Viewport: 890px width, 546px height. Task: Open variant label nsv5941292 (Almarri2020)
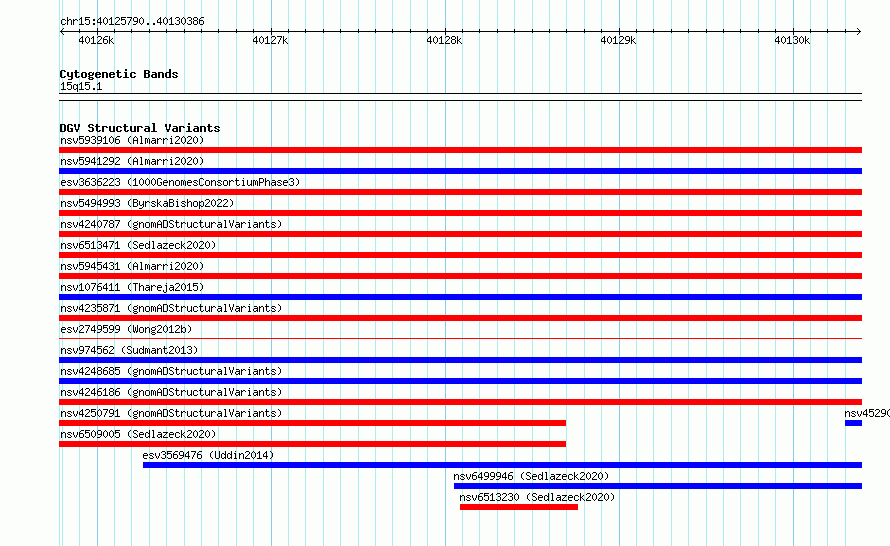[x=132, y=161]
